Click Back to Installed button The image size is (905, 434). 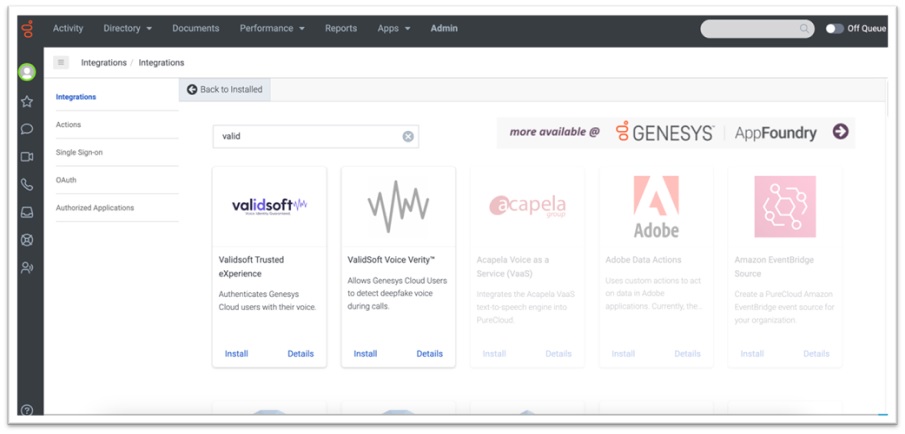(x=225, y=90)
